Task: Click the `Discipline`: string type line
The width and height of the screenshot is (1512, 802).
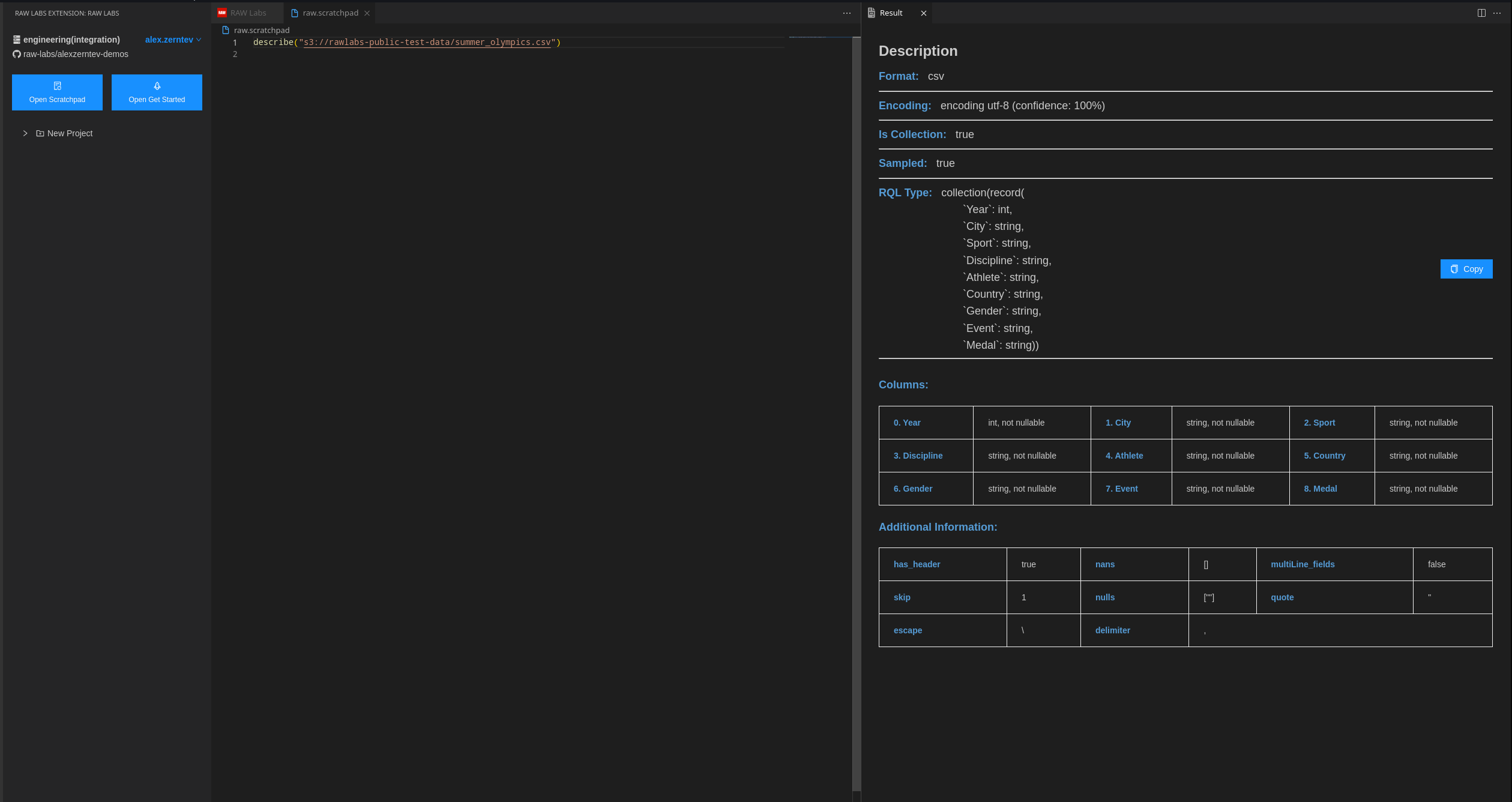Action: [1007, 261]
